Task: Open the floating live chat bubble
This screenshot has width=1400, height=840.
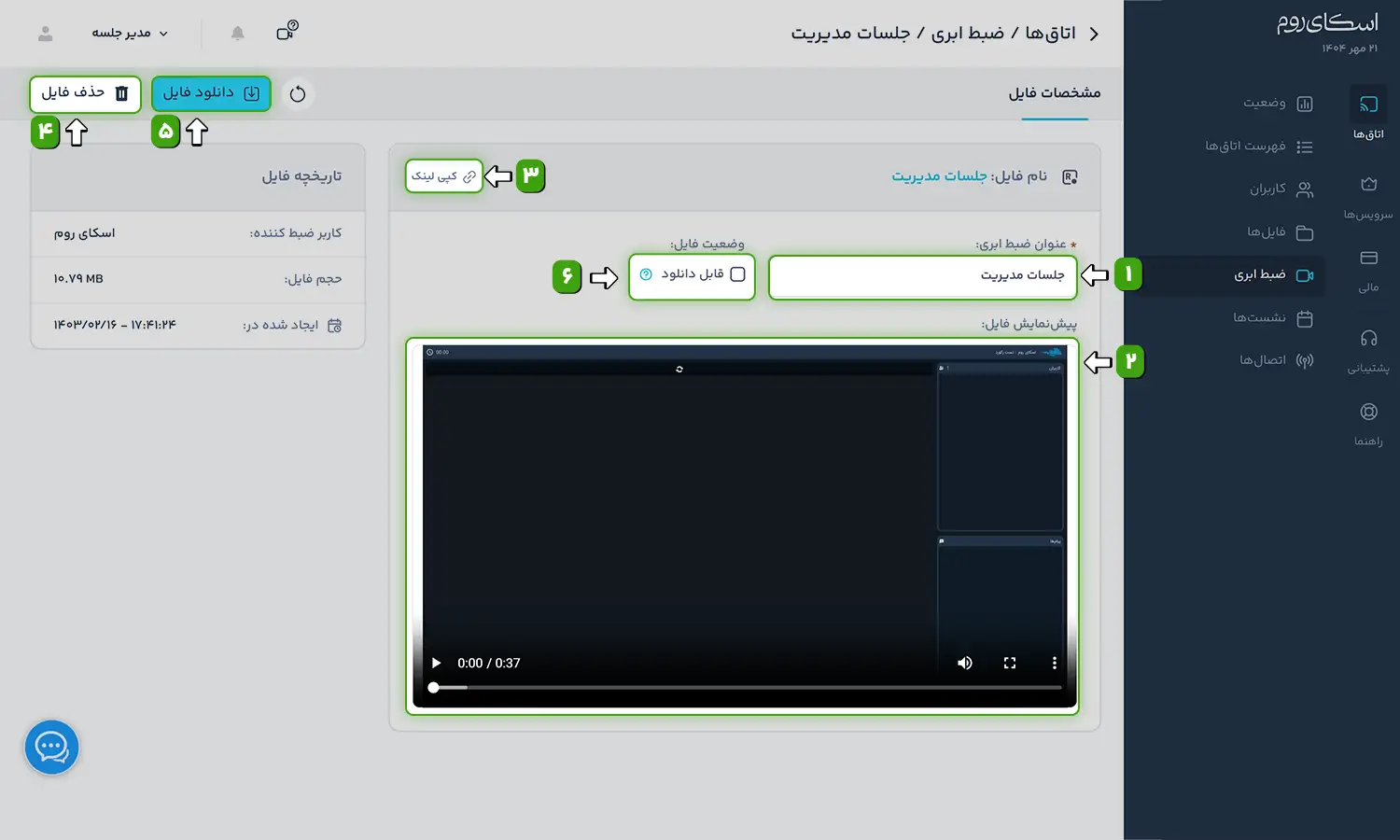Action: [x=51, y=747]
